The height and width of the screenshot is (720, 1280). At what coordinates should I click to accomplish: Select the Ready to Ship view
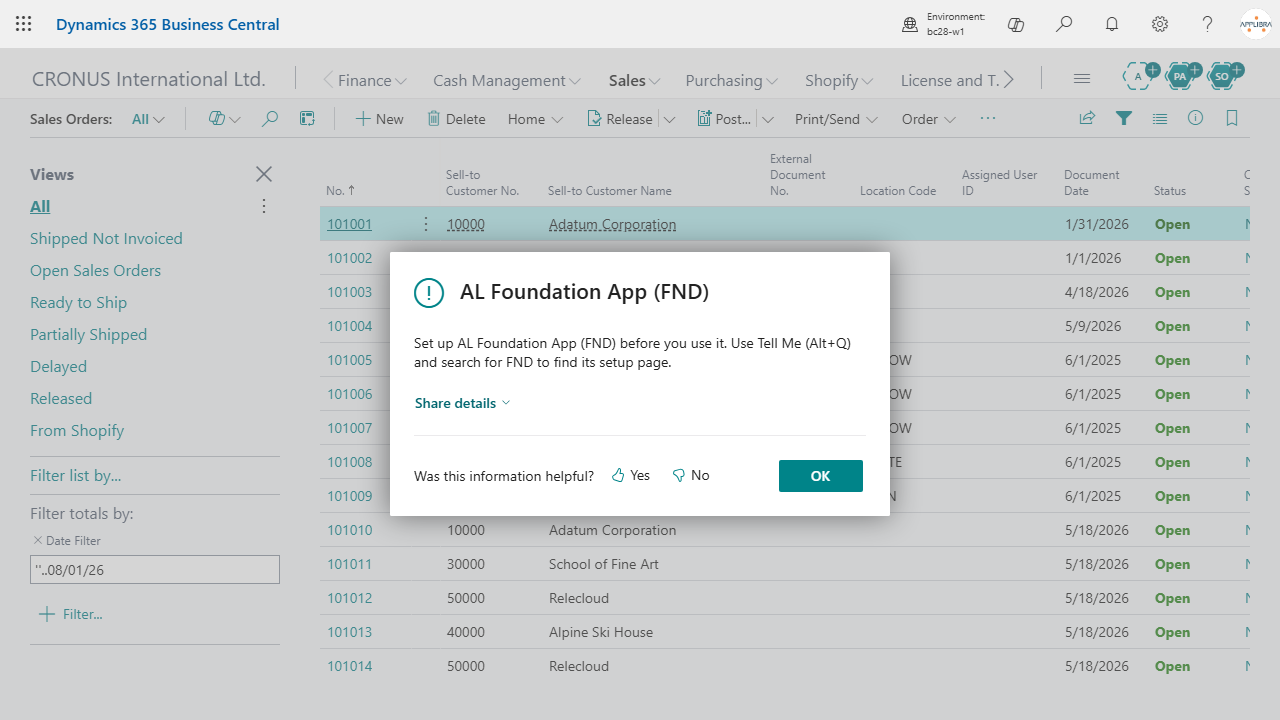(78, 302)
